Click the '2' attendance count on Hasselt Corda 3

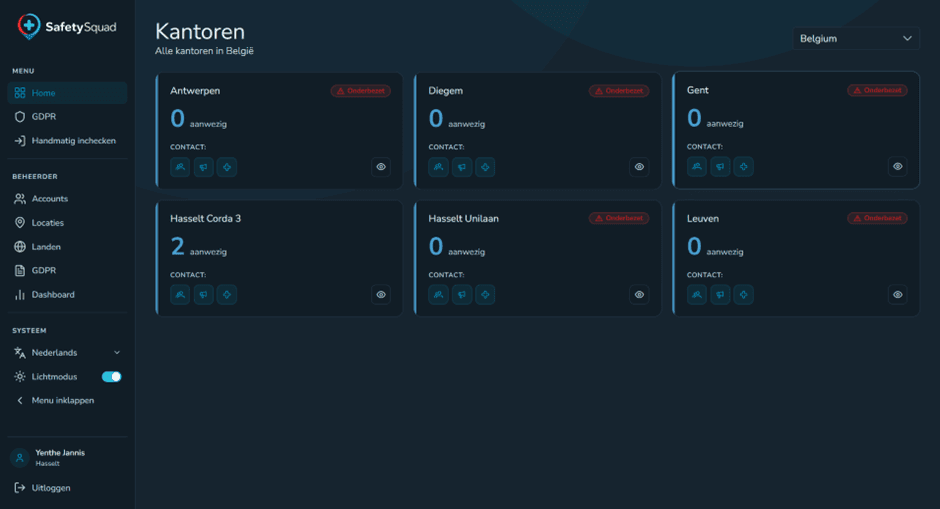pos(177,246)
